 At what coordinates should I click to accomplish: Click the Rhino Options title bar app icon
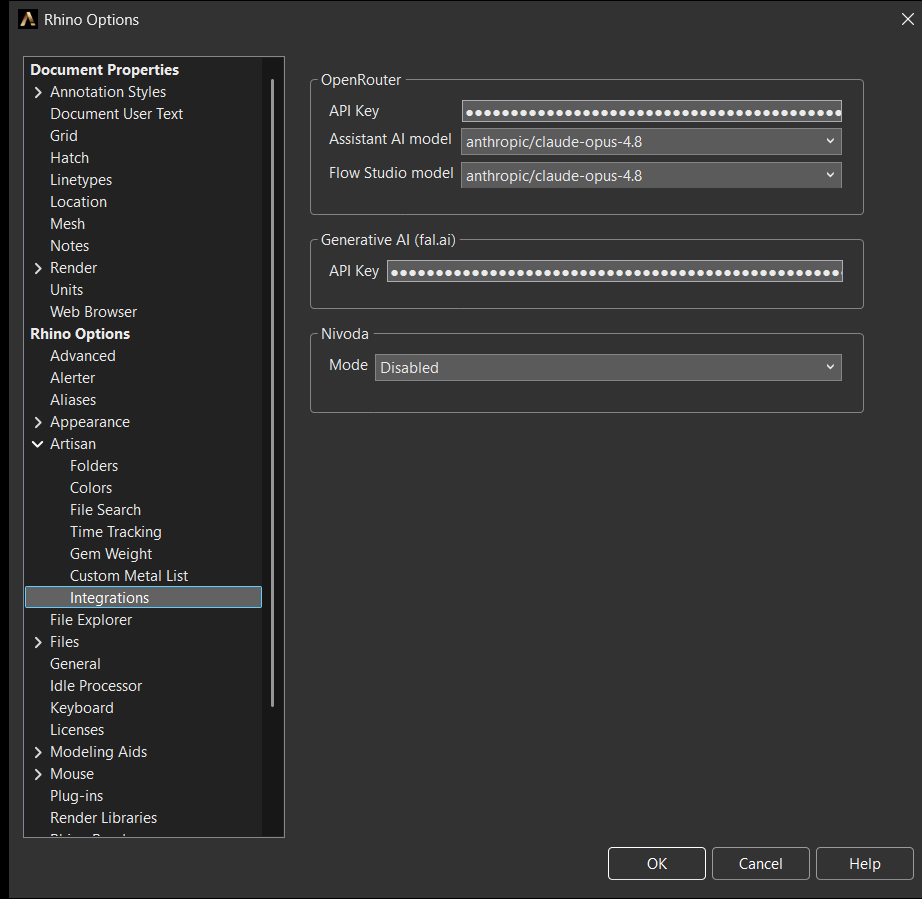click(x=27, y=19)
